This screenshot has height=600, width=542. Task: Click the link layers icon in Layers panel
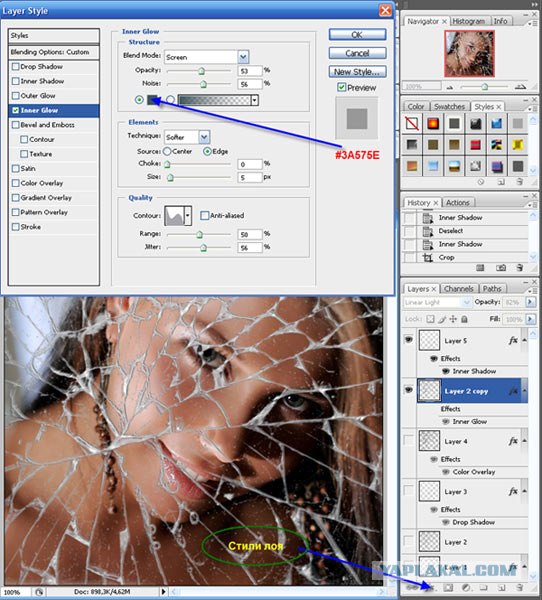(411, 587)
